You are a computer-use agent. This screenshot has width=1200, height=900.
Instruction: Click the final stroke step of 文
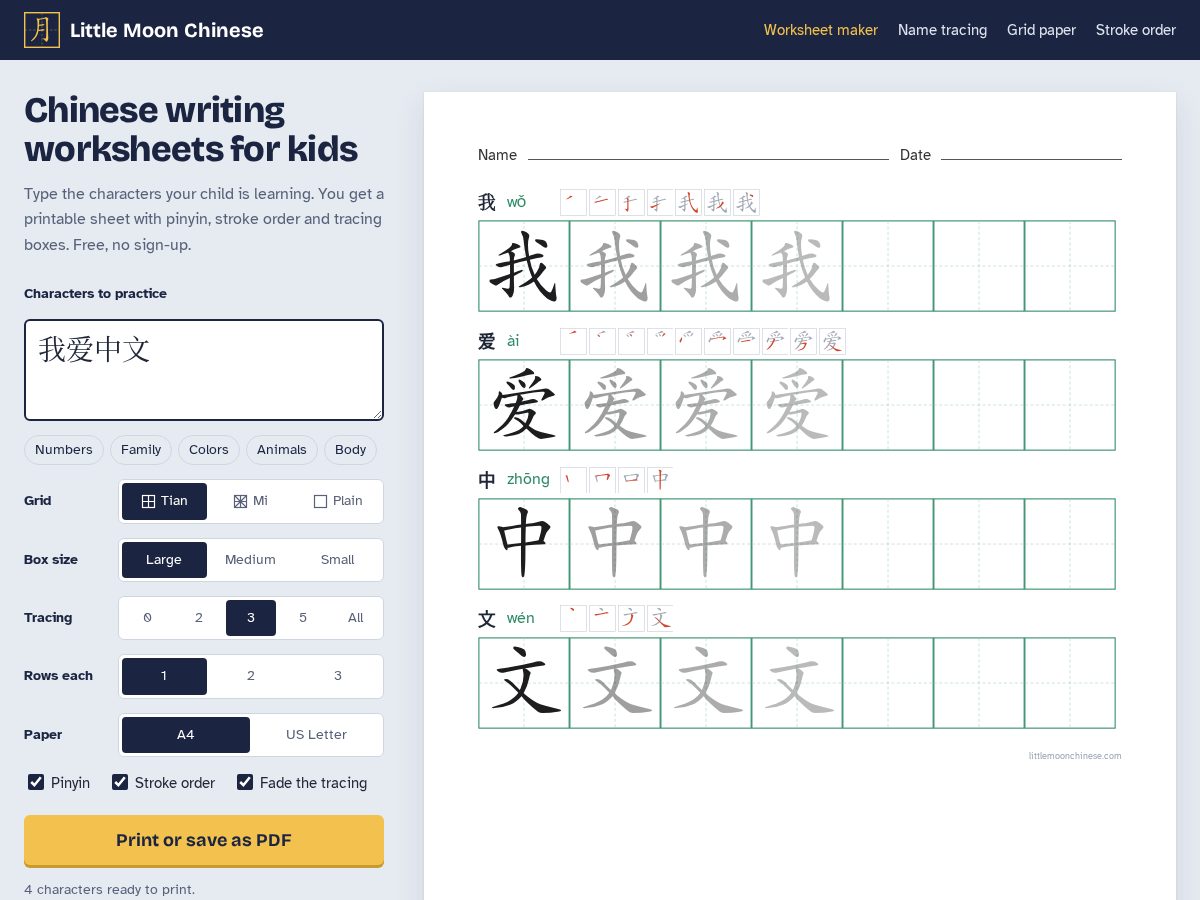click(660, 619)
